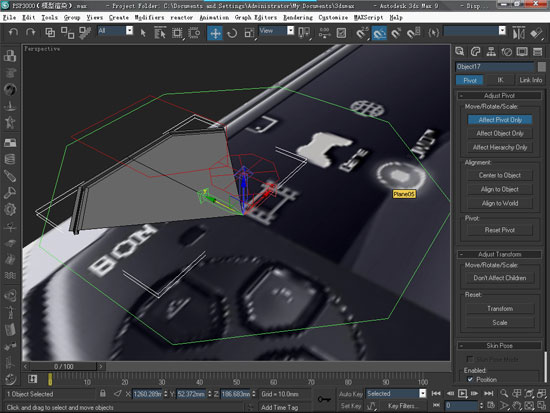This screenshot has height=413, width=550.
Task: Click the rectangular selection region icon
Action: coord(177,33)
